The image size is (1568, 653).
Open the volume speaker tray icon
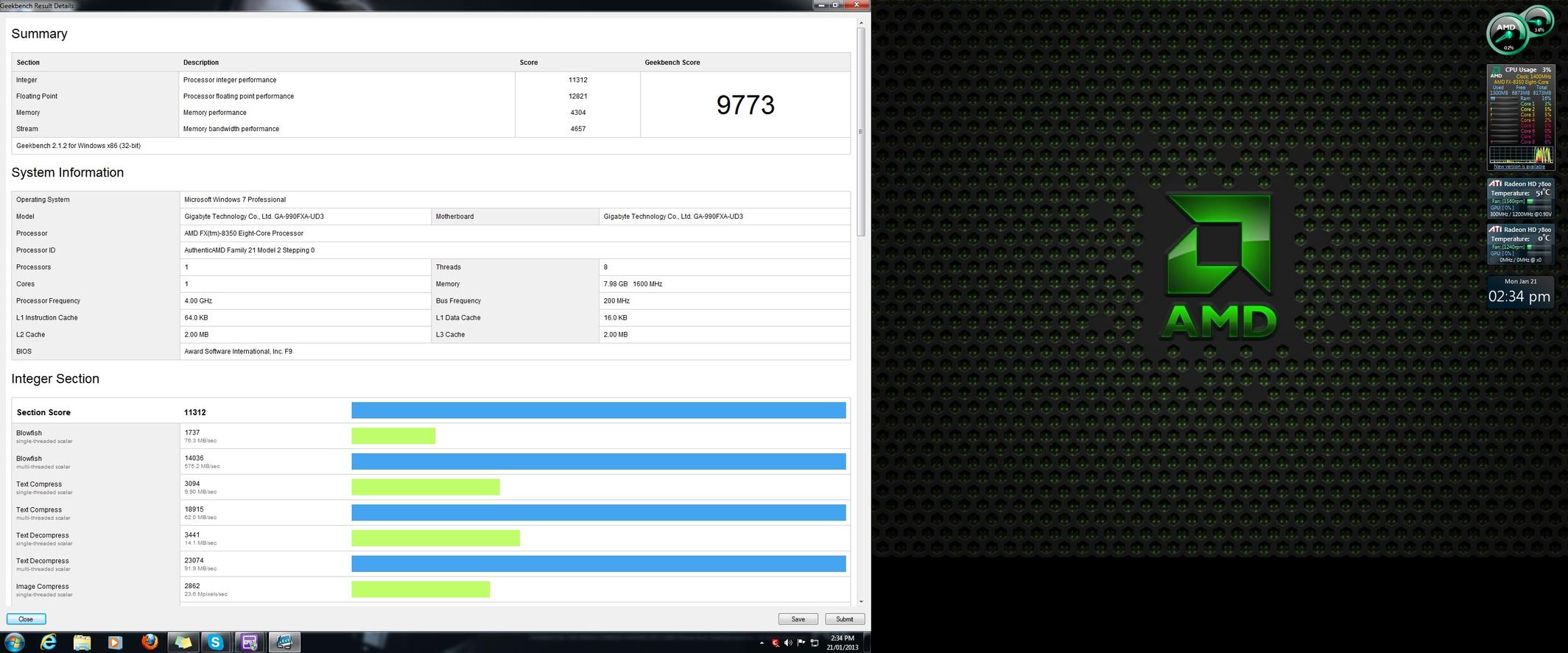tap(788, 643)
